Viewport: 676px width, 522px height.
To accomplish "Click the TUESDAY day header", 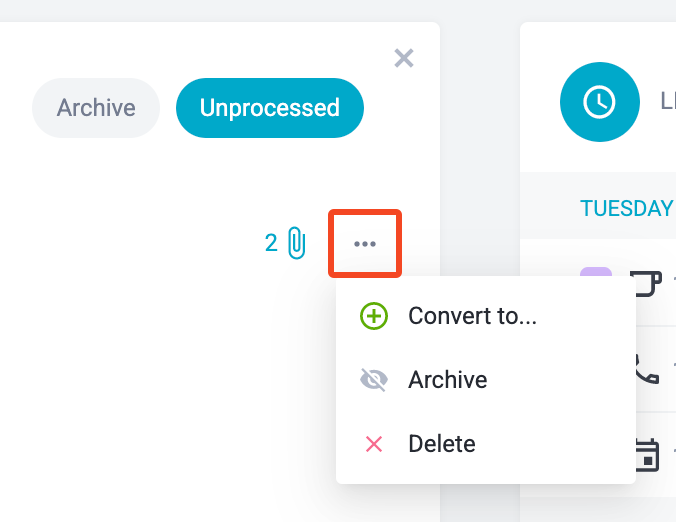I will (626, 209).
